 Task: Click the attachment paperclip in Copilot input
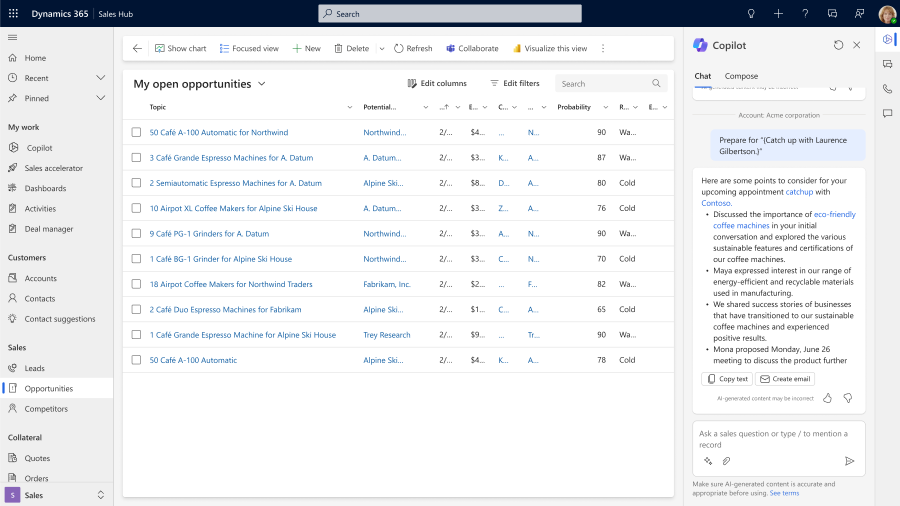(x=726, y=461)
